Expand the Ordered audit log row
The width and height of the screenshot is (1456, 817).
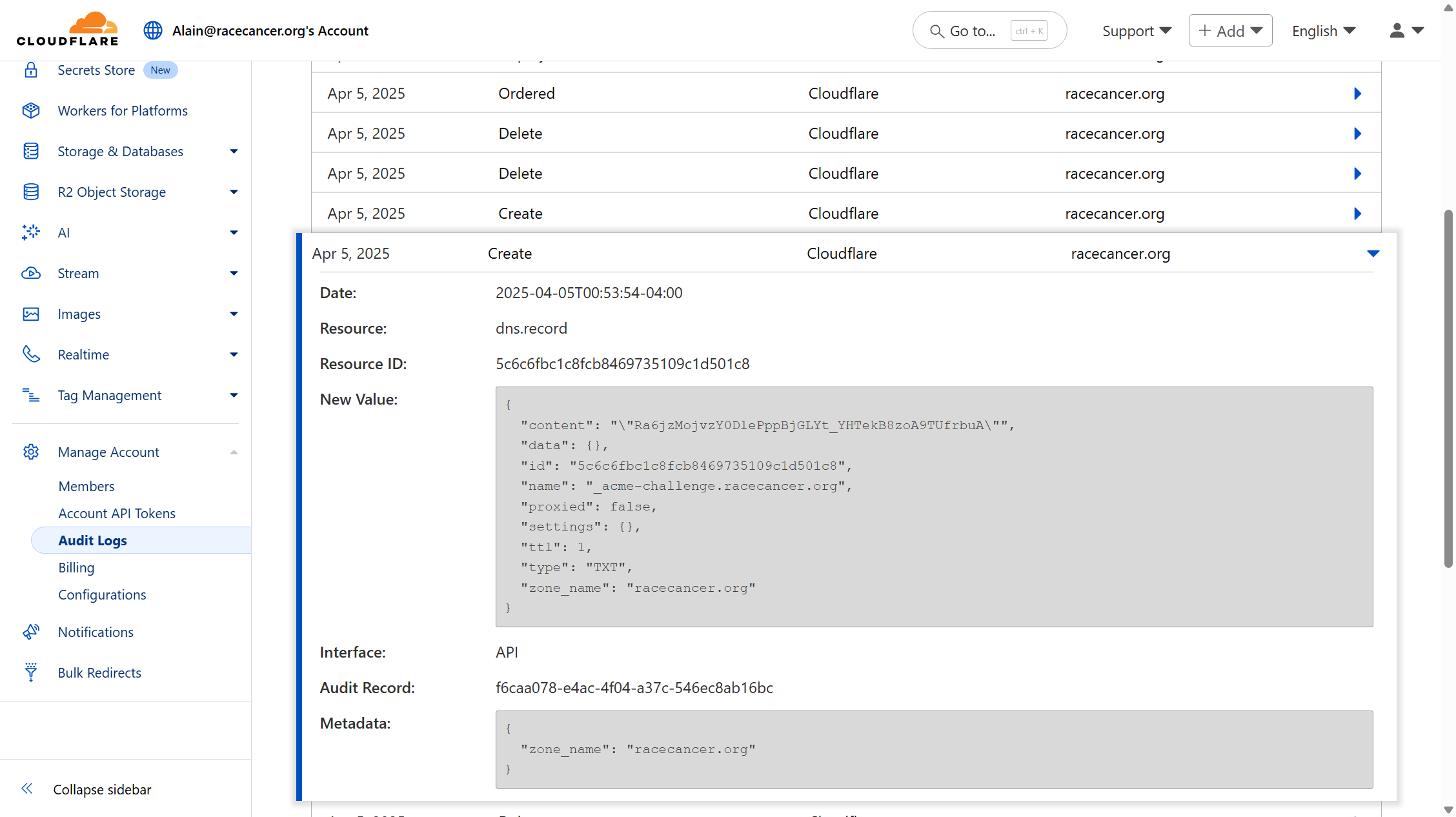[x=1357, y=94]
